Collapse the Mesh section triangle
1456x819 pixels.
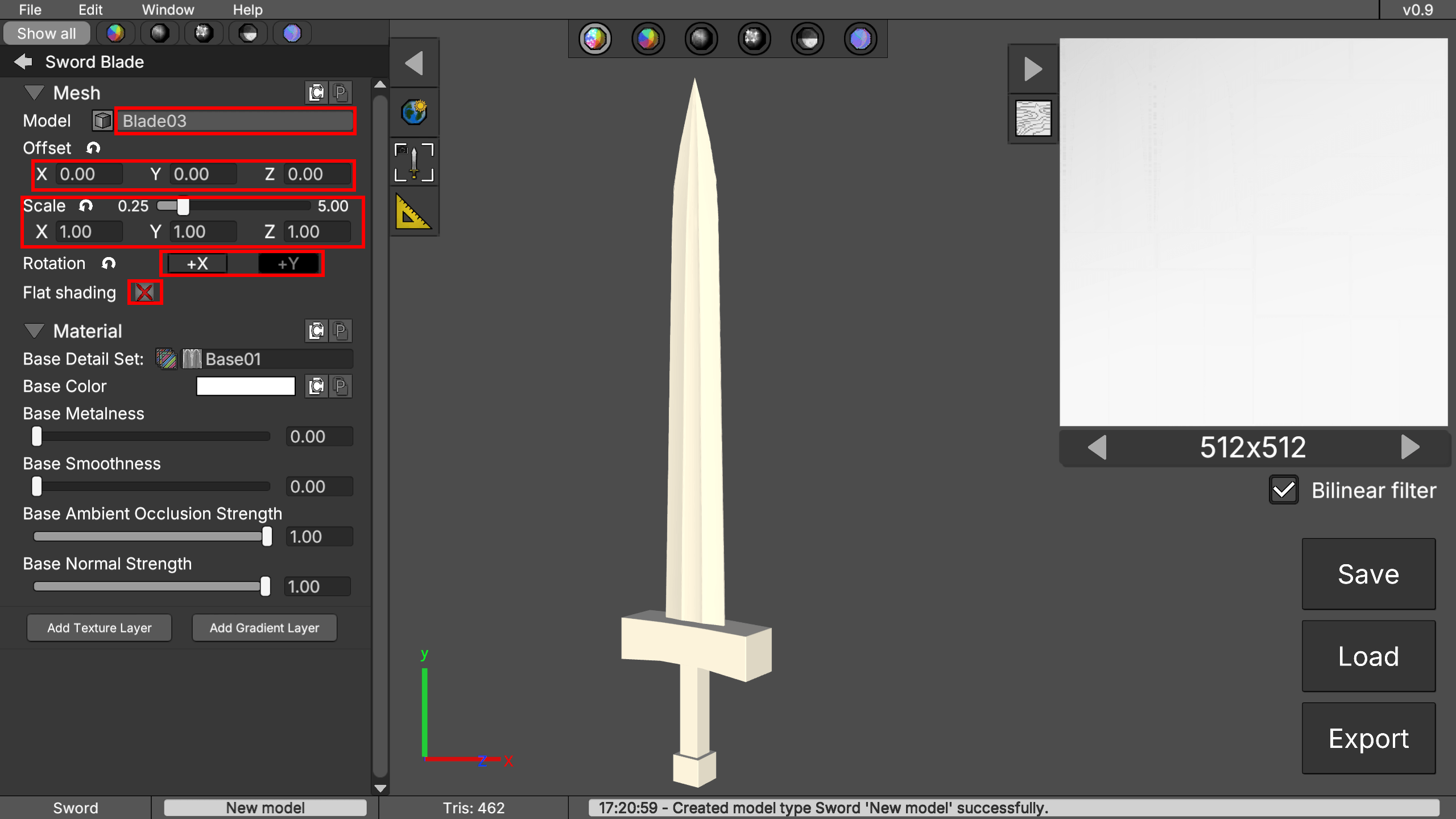click(x=34, y=93)
